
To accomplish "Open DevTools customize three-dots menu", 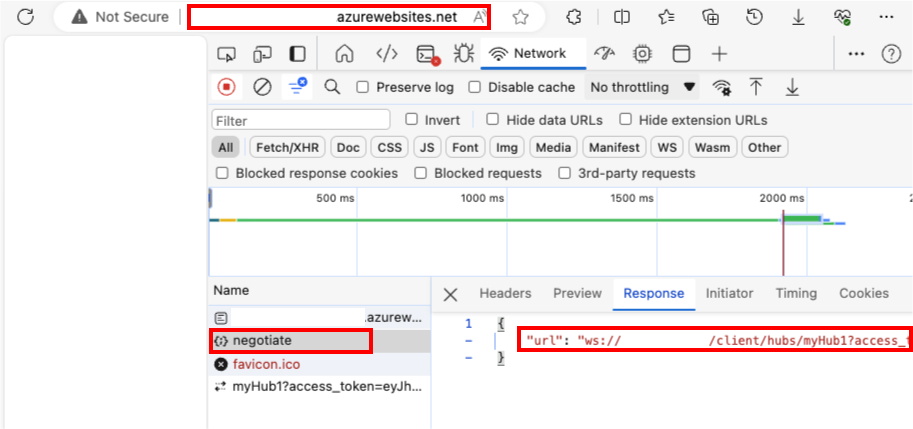I will click(x=856, y=54).
